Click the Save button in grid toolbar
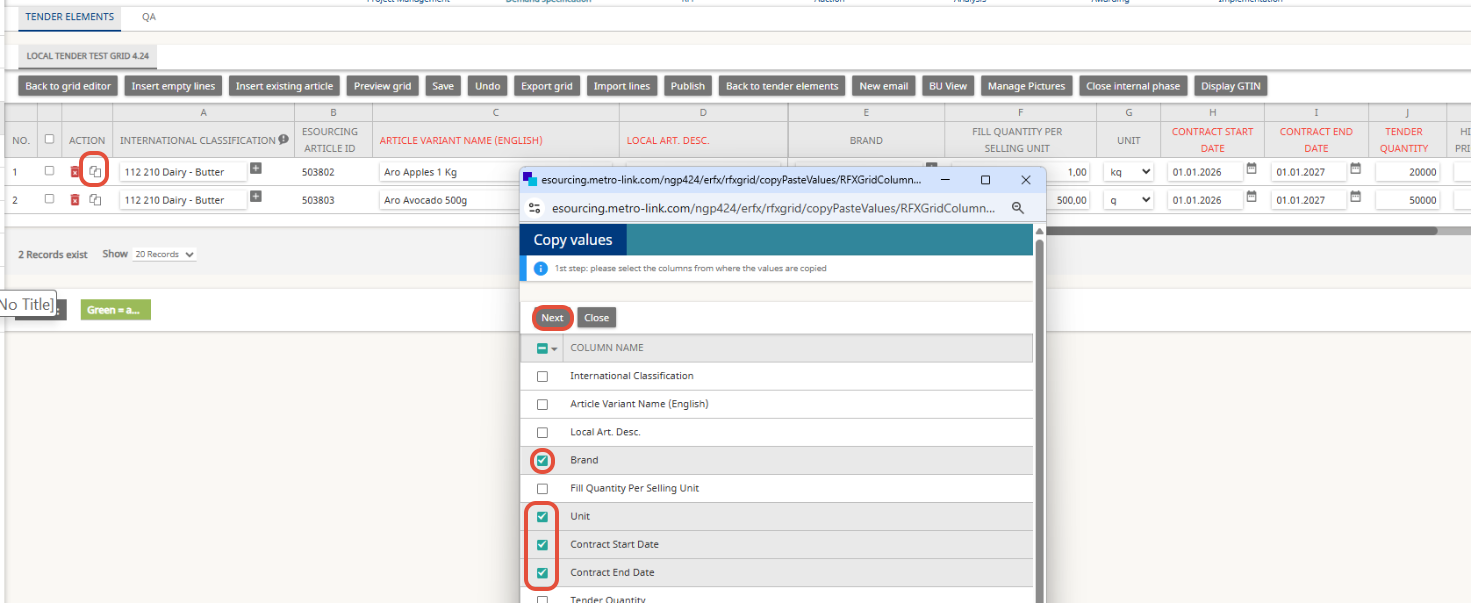This screenshot has width=1471, height=603. click(x=443, y=86)
